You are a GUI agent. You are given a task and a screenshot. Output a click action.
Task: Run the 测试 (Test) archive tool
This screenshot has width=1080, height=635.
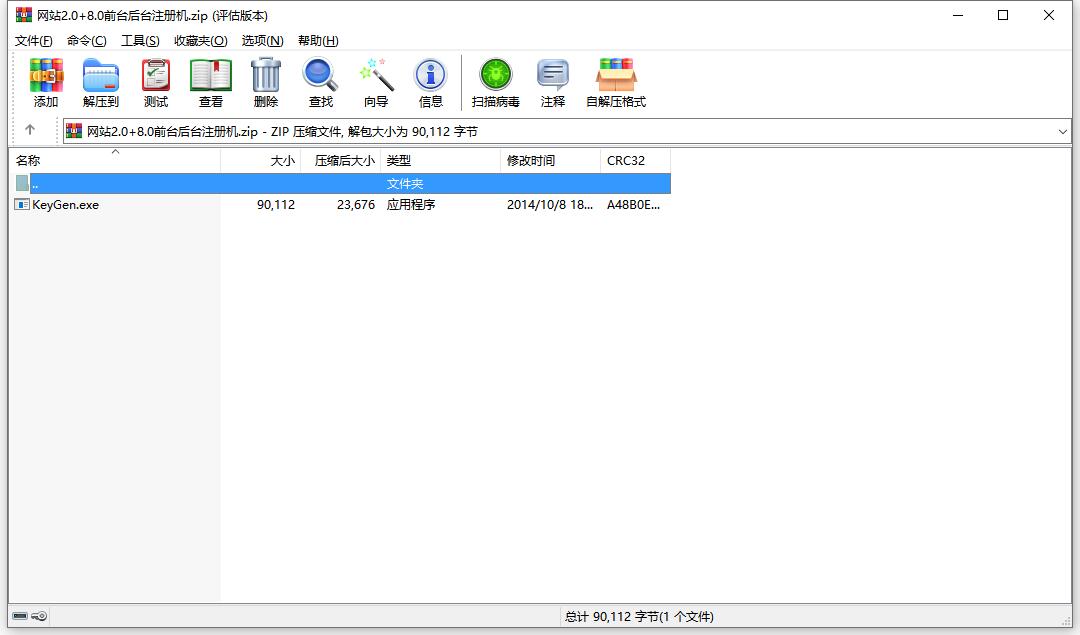(156, 82)
